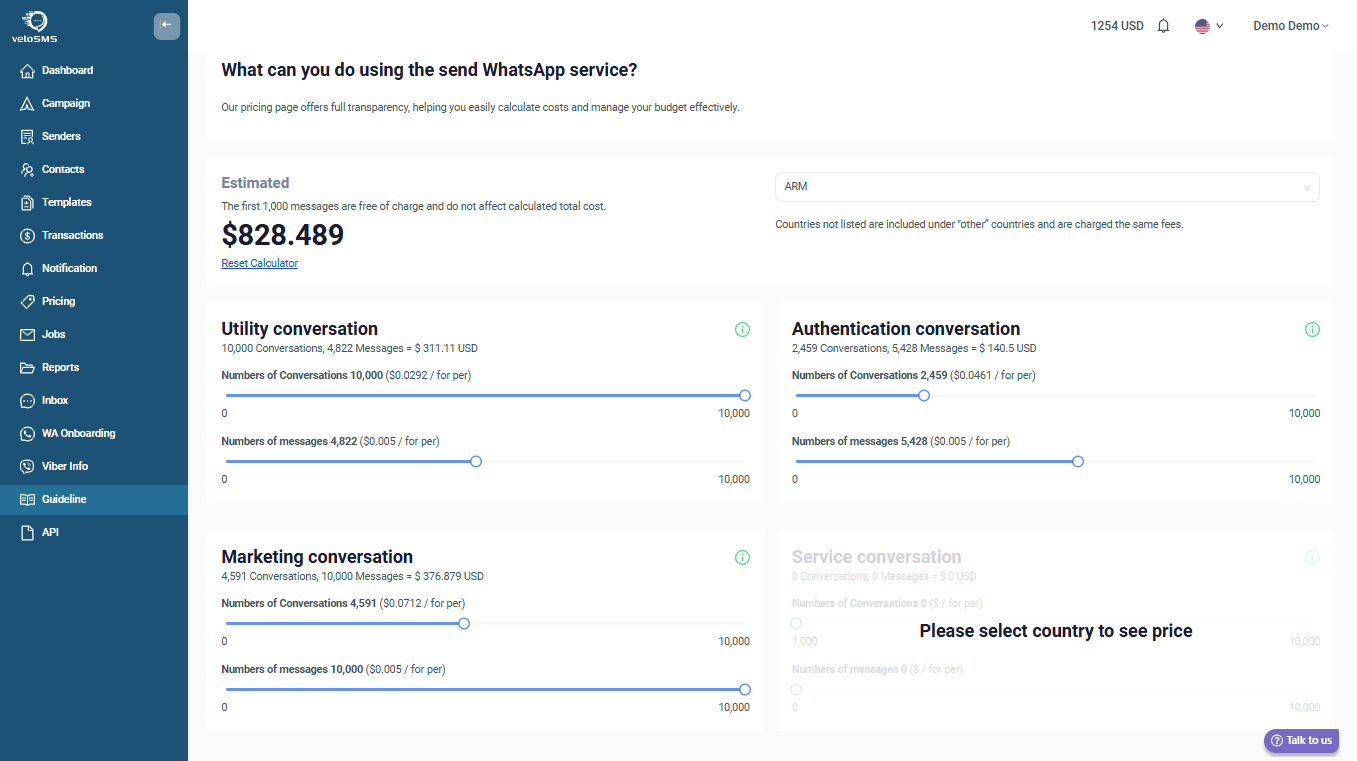Open the Talk to us chat button
Screen dimensions: 1357x761
(x=1301, y=740)
